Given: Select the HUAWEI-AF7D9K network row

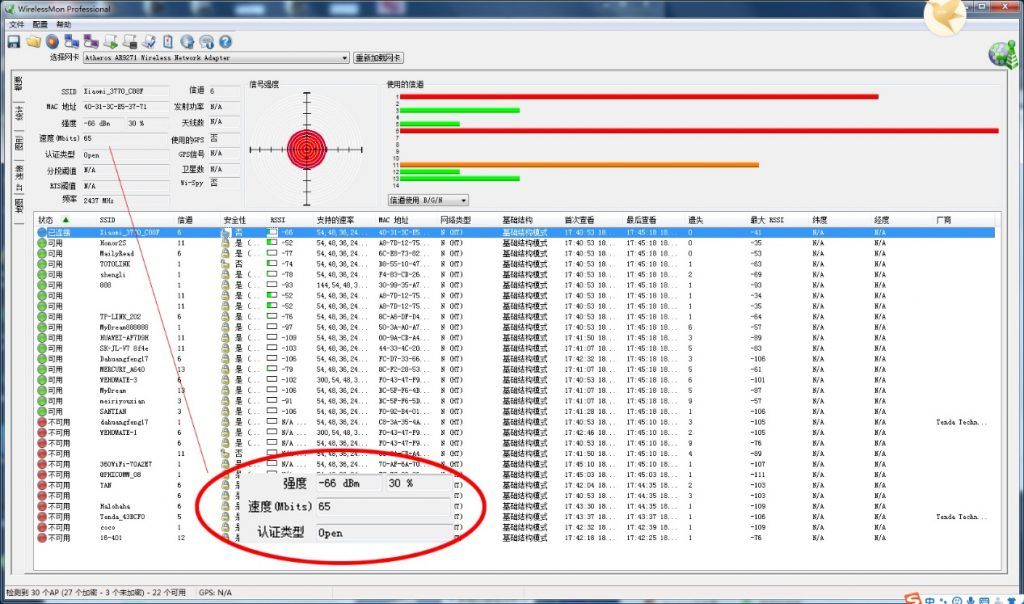Looking at the screenshot, I should click(516, 338).
